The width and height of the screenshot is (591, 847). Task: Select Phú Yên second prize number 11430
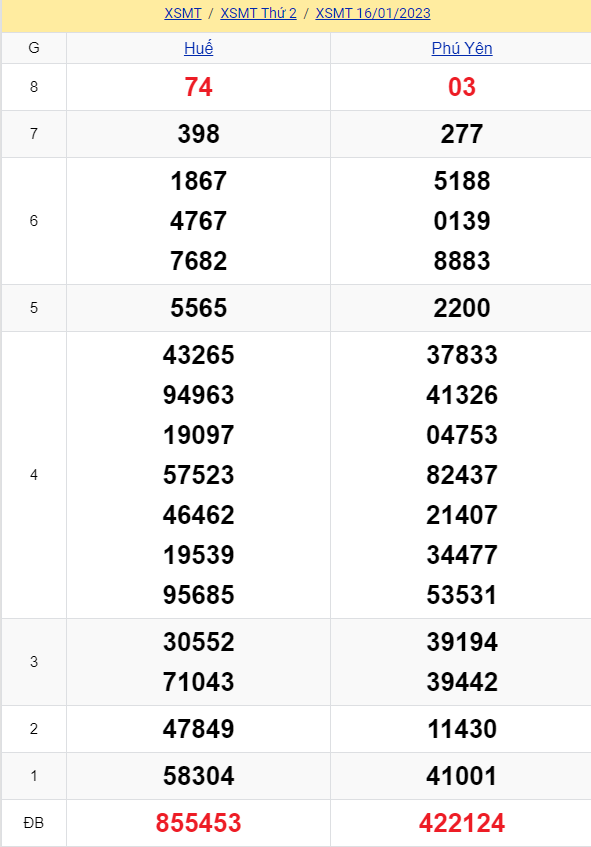point(462,729)
